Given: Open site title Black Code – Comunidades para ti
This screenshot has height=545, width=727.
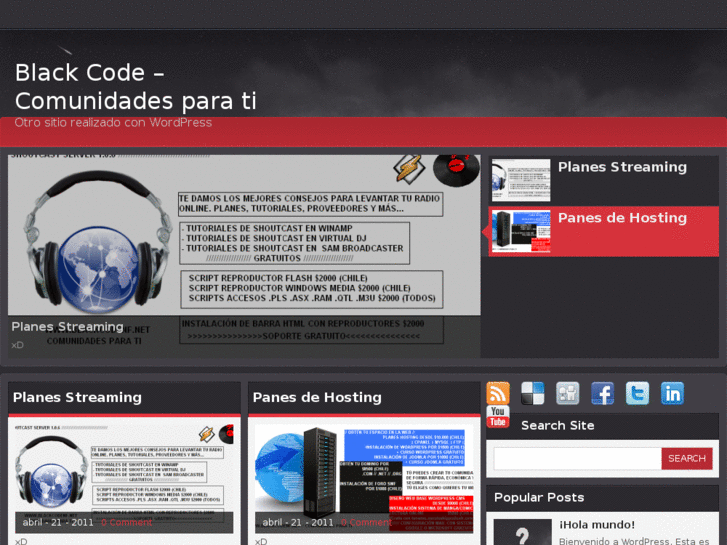Looking at the screenshot, I should point(135,87).
